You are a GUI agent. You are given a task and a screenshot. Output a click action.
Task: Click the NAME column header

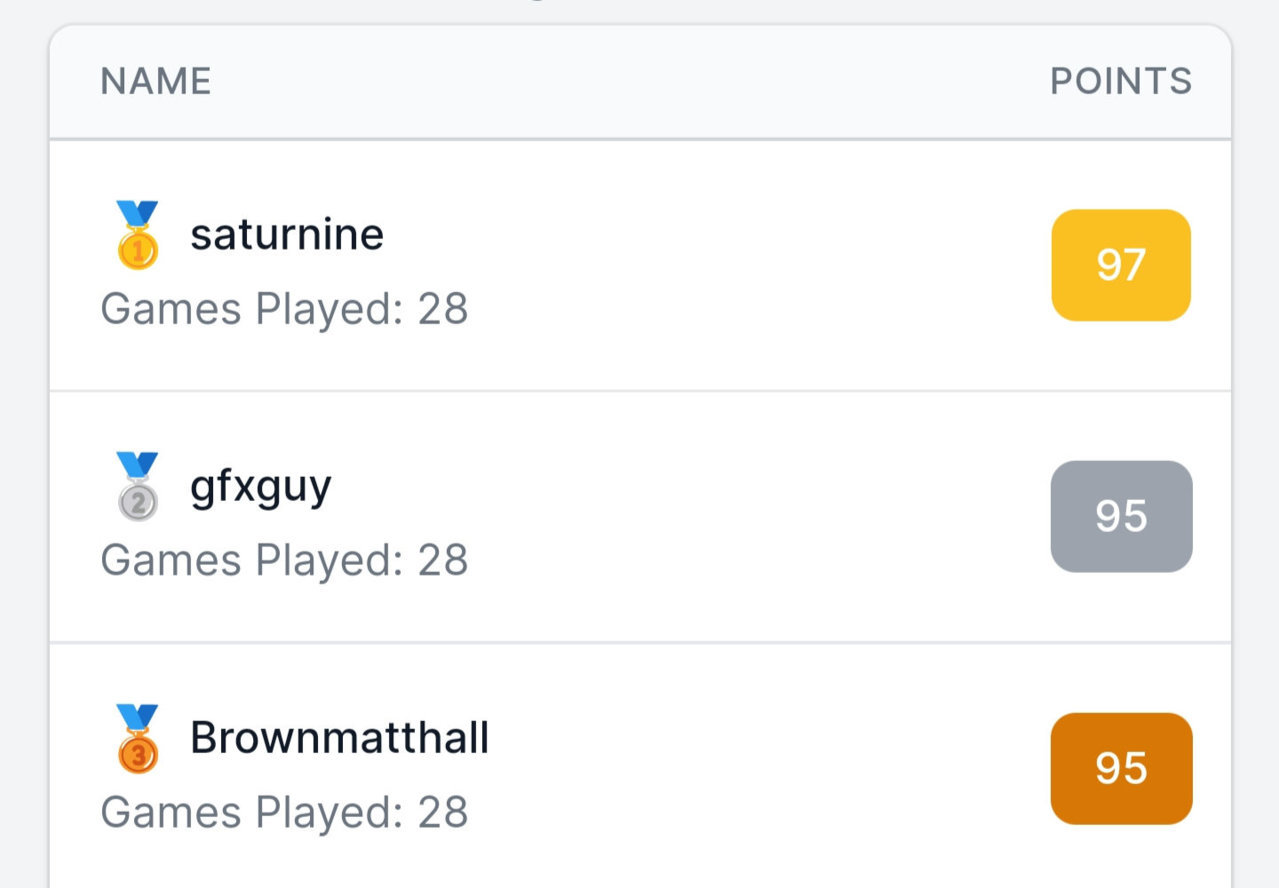point(156,82)
